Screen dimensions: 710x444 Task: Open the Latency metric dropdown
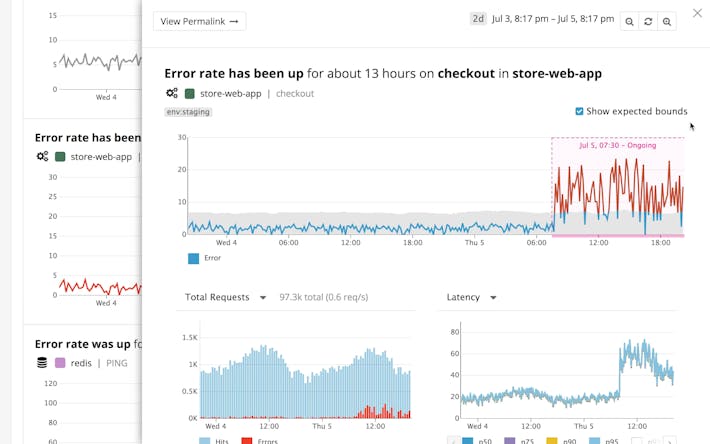pos(469,297)
